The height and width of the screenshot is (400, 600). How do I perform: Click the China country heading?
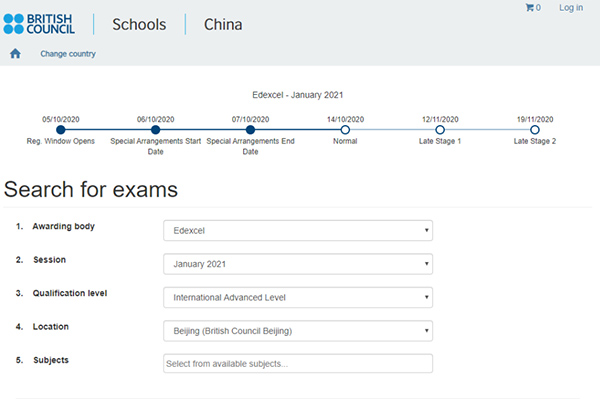coord(223,24)
